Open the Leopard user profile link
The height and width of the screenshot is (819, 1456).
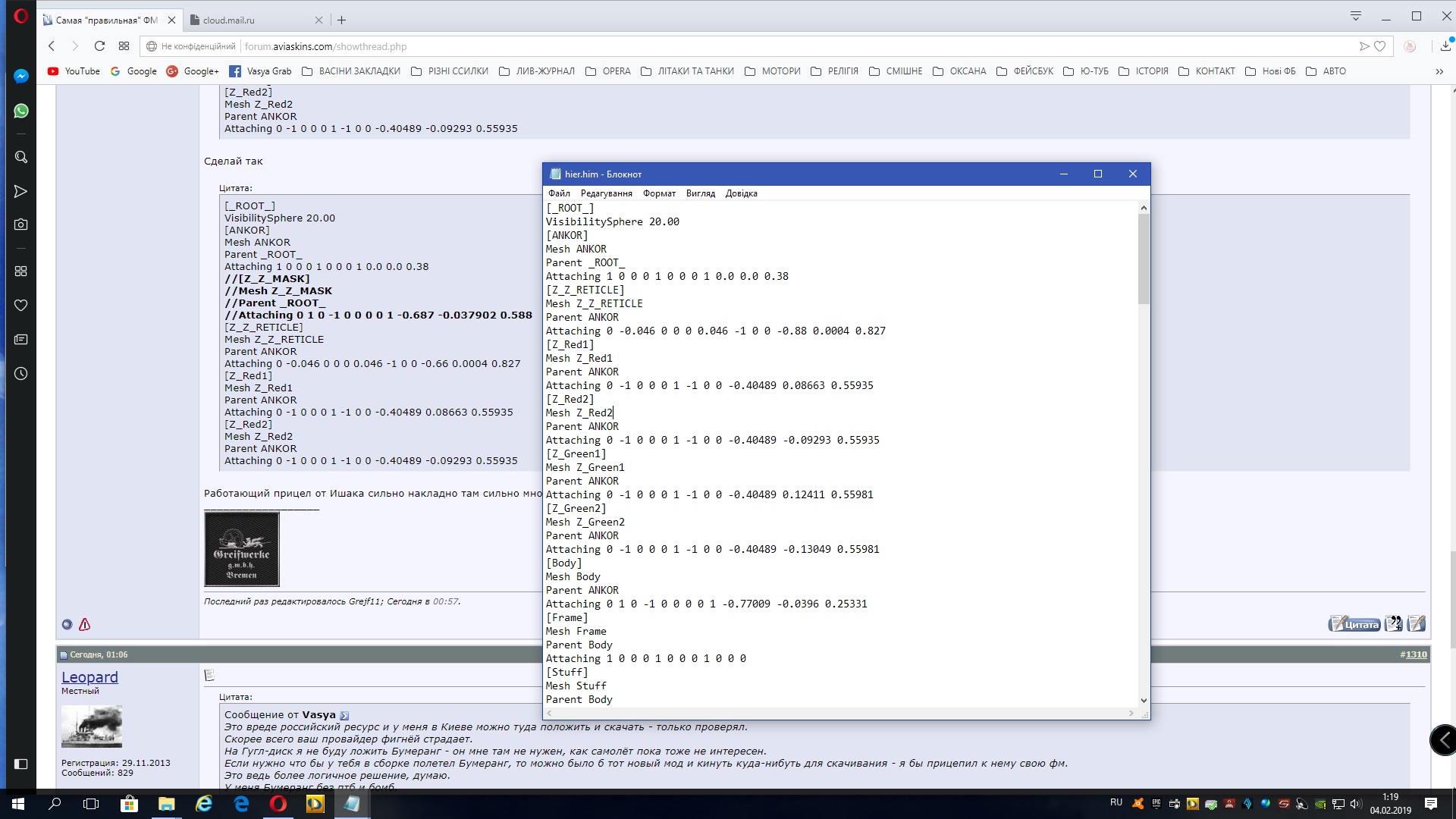[89, 677]
